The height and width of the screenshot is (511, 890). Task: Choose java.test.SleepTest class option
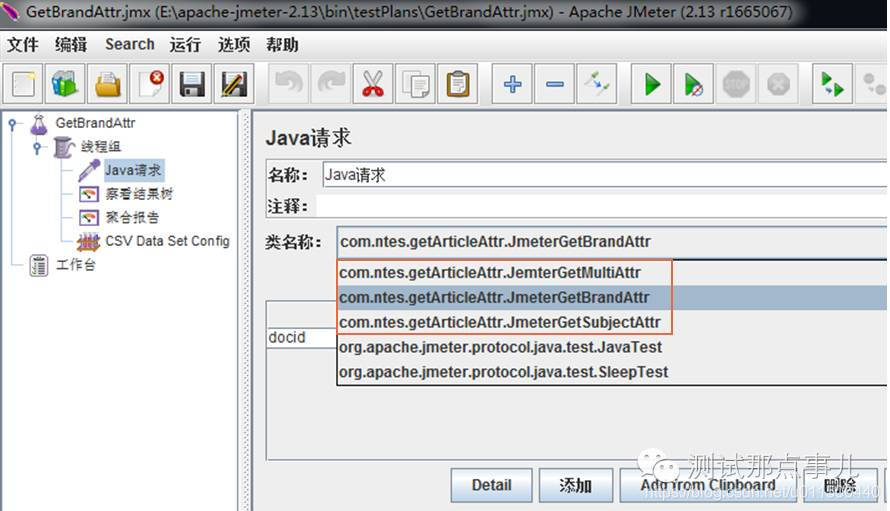click(612, 372)
